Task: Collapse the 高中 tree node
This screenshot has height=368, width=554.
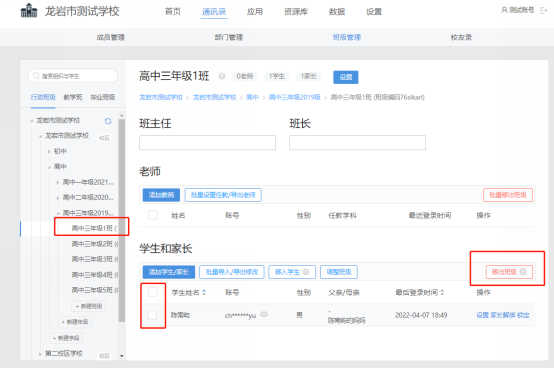Action: (49, 167)
